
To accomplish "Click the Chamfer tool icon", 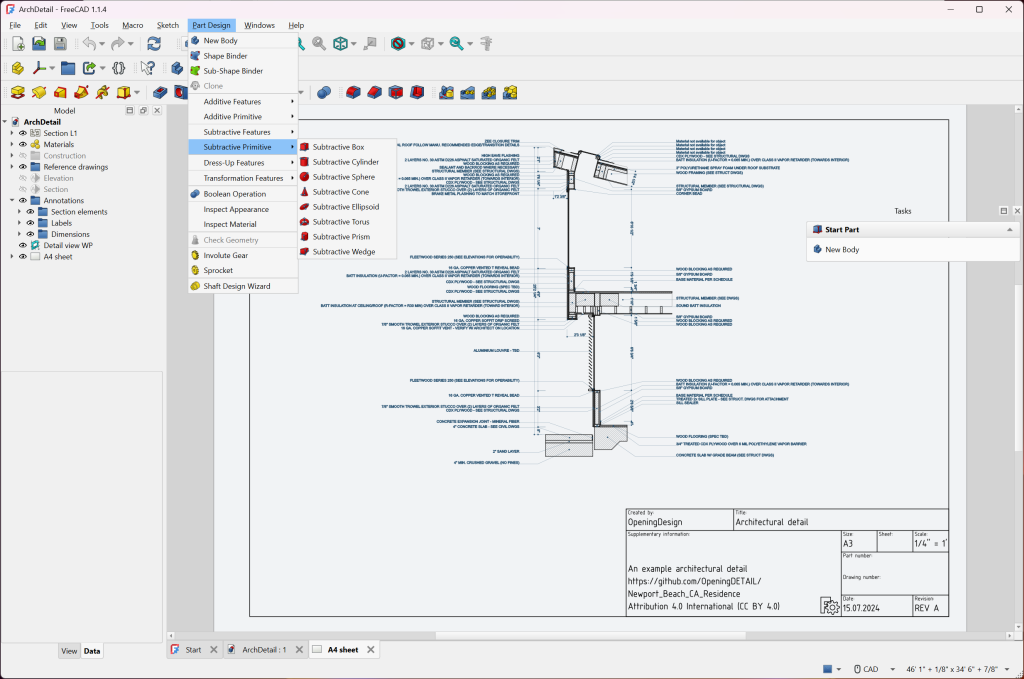I will point(374,93).
